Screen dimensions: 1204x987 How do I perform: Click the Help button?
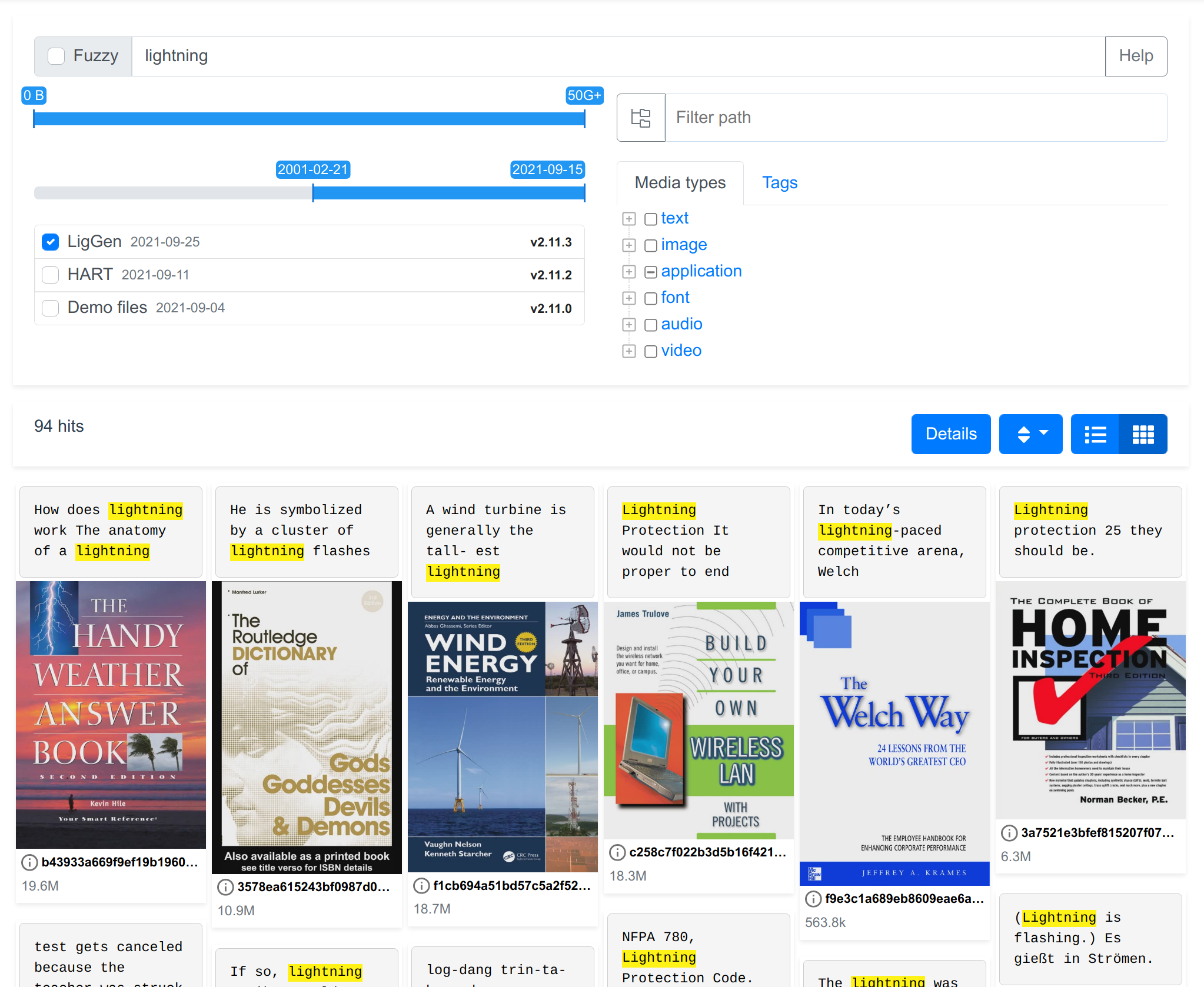pyautogui.click(x=1135, y=56)
